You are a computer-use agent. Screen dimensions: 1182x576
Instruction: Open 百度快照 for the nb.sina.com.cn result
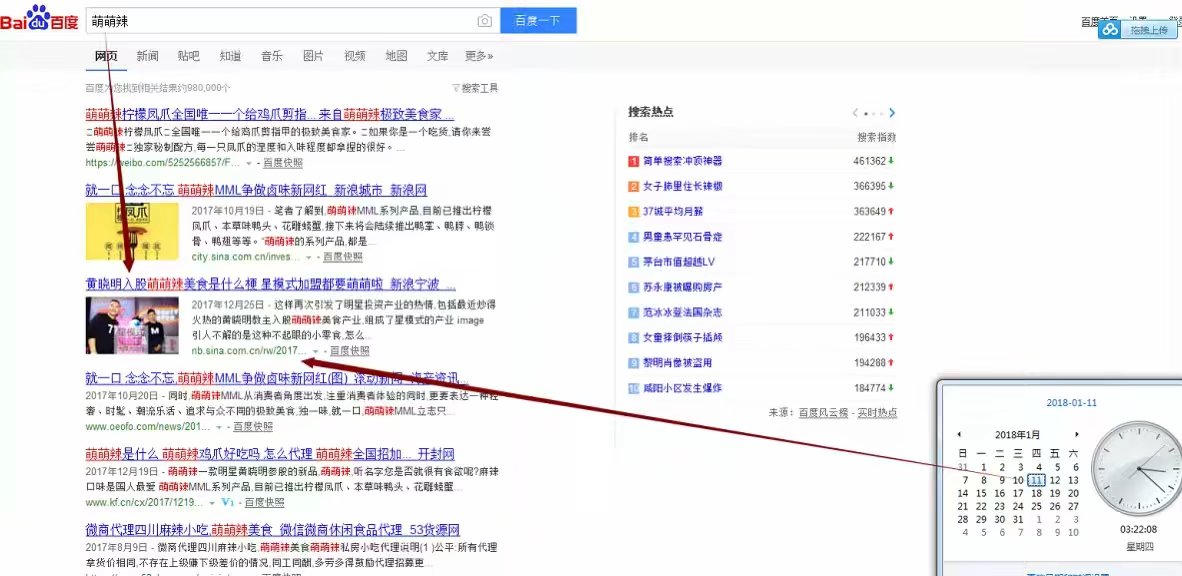[x=350, y=351]
